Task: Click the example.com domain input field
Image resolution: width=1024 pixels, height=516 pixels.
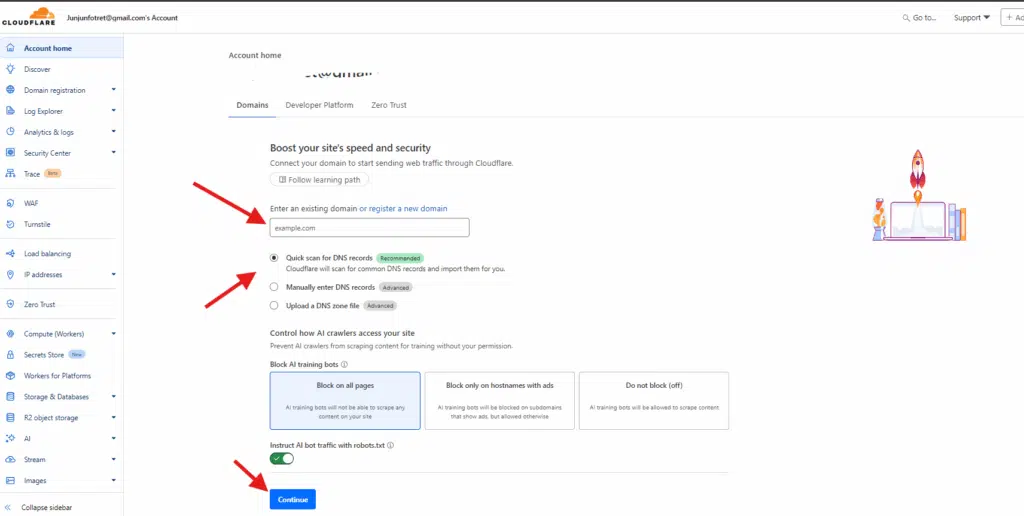Action: (370, 228)
